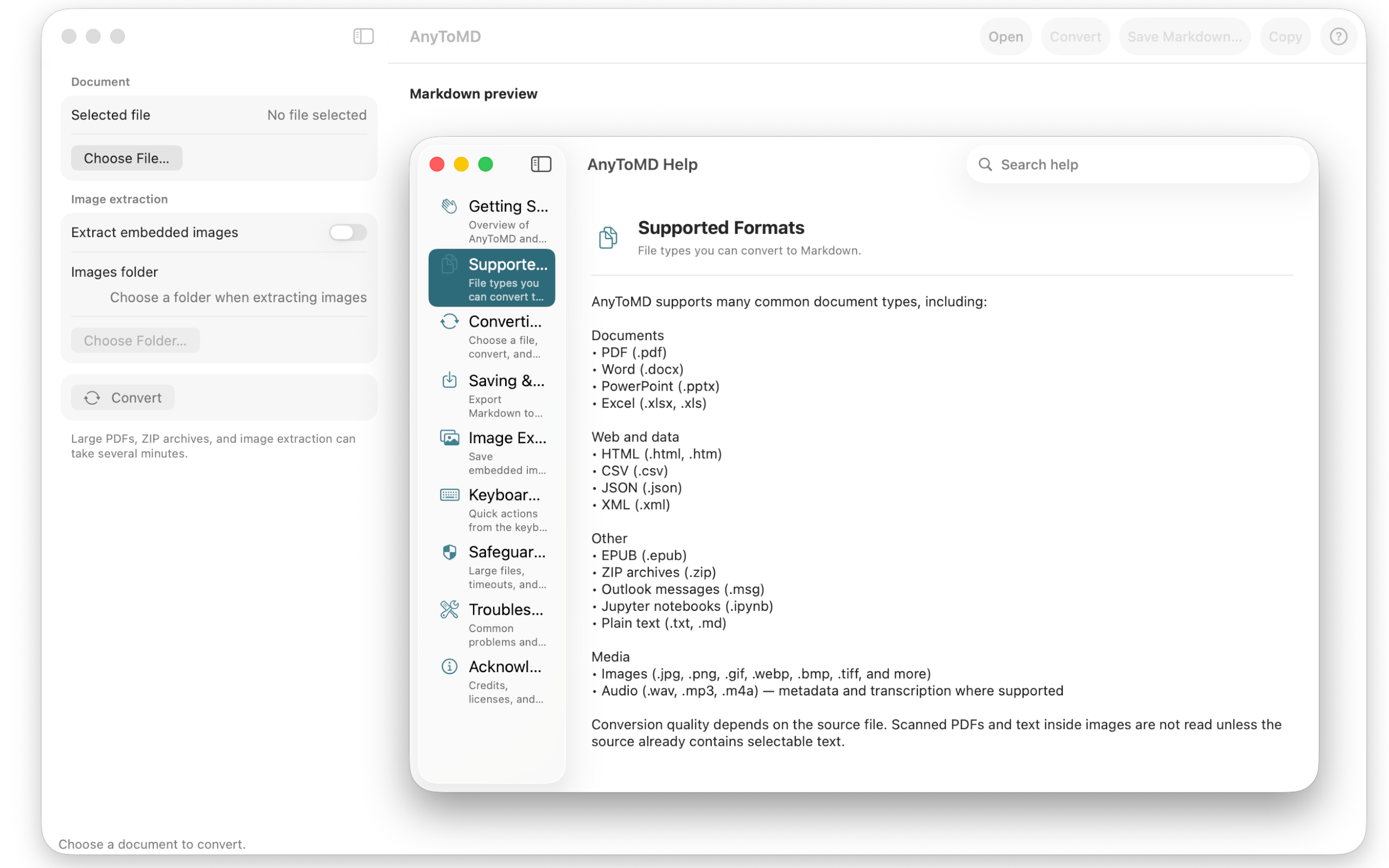Open Troubleshooting help topic
The height and width of the screenshot is (868, 1389).
[492, 624]
